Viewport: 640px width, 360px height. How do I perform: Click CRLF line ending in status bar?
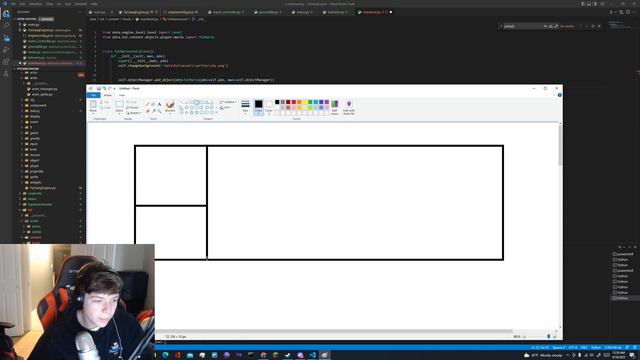pyautogui.click(x=584, y=348)
